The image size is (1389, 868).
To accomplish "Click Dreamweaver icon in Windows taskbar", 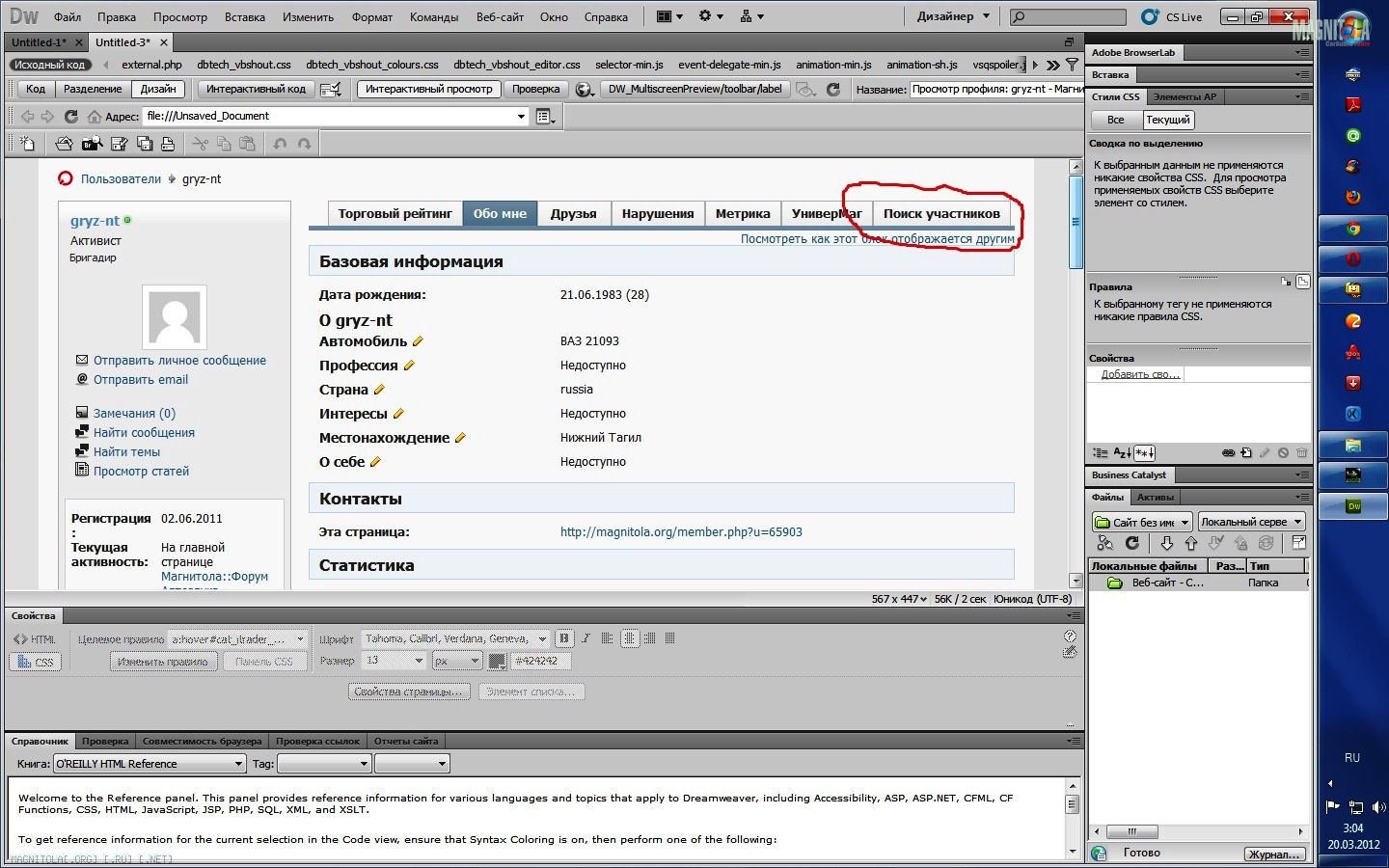I will 1353,506.
